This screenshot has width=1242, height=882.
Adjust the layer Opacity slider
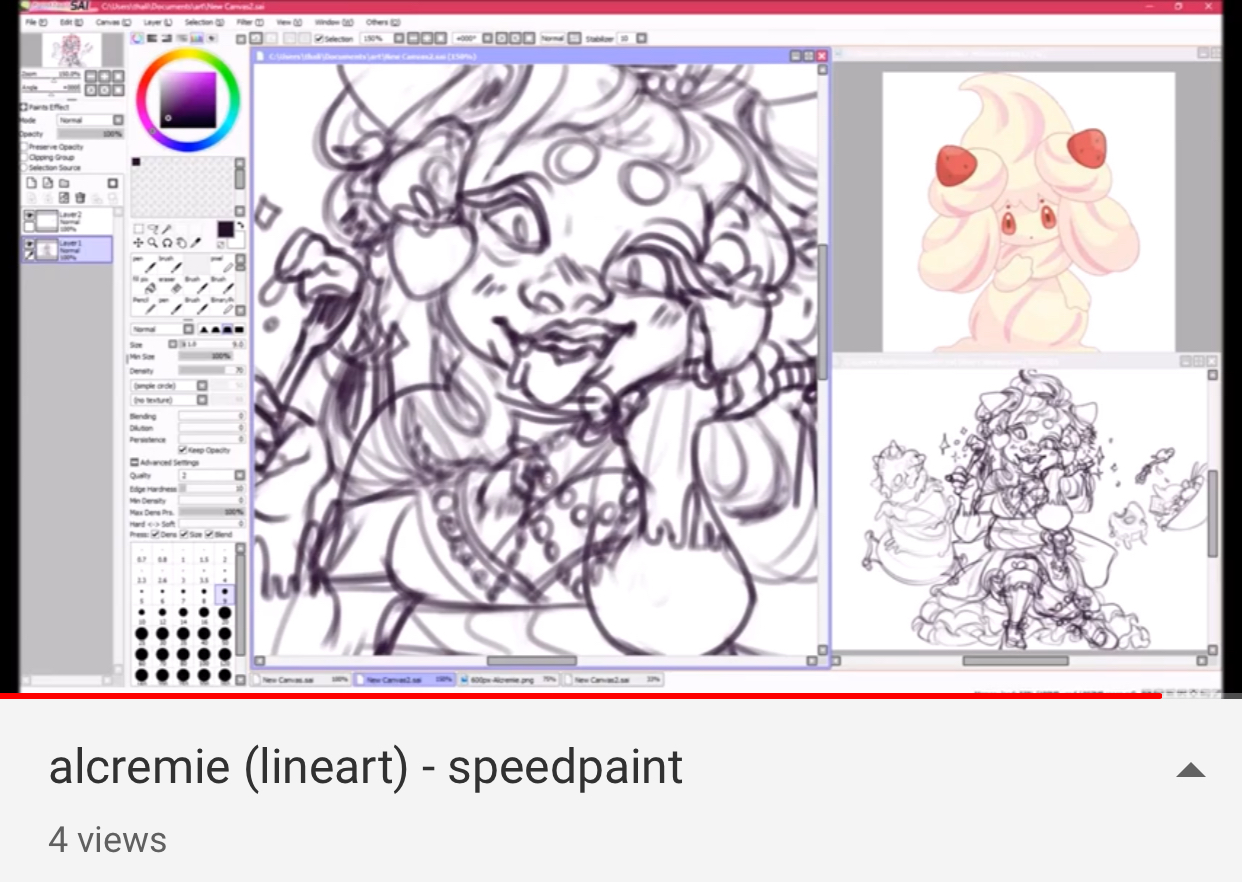pyautogui.click(x=90, y=134)
